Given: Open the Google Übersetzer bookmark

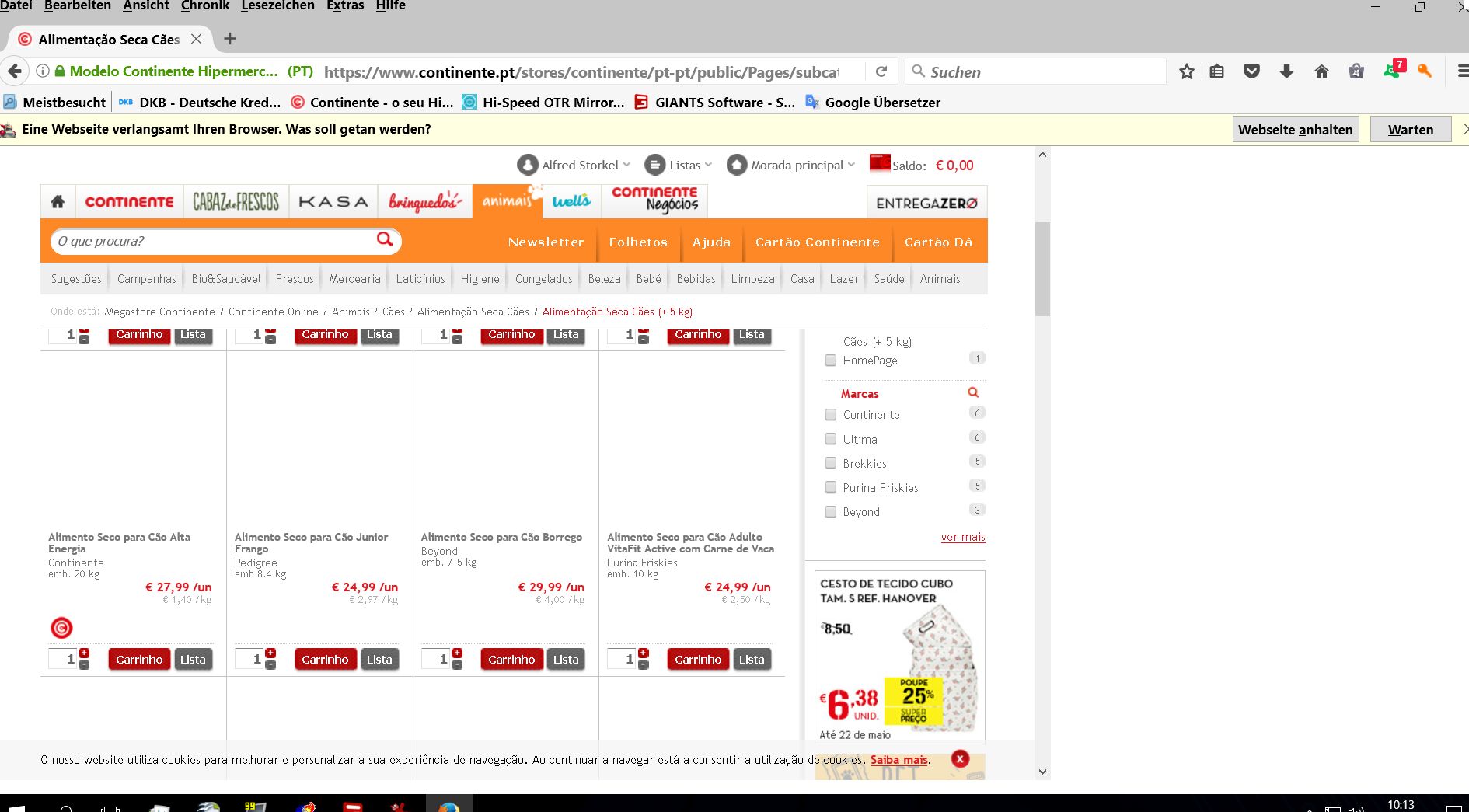Looking at the screenshot, I should point(873,102).
